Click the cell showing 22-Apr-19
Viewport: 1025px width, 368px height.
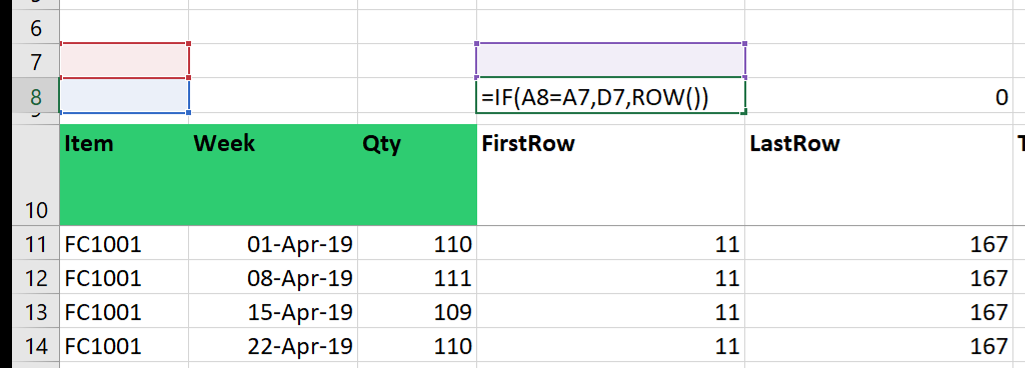(x=273, y=346)
